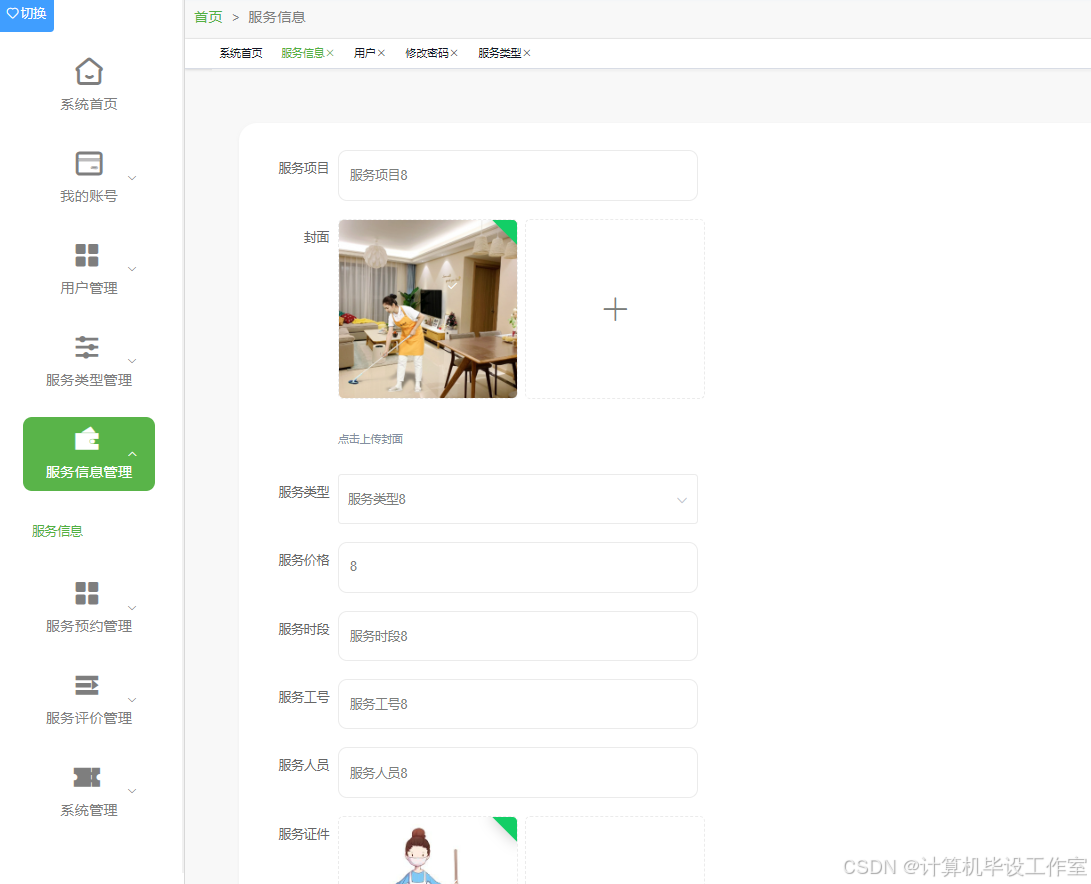
Task: Expand the 系统管理 menu chevron
Action: click(132, 791)
